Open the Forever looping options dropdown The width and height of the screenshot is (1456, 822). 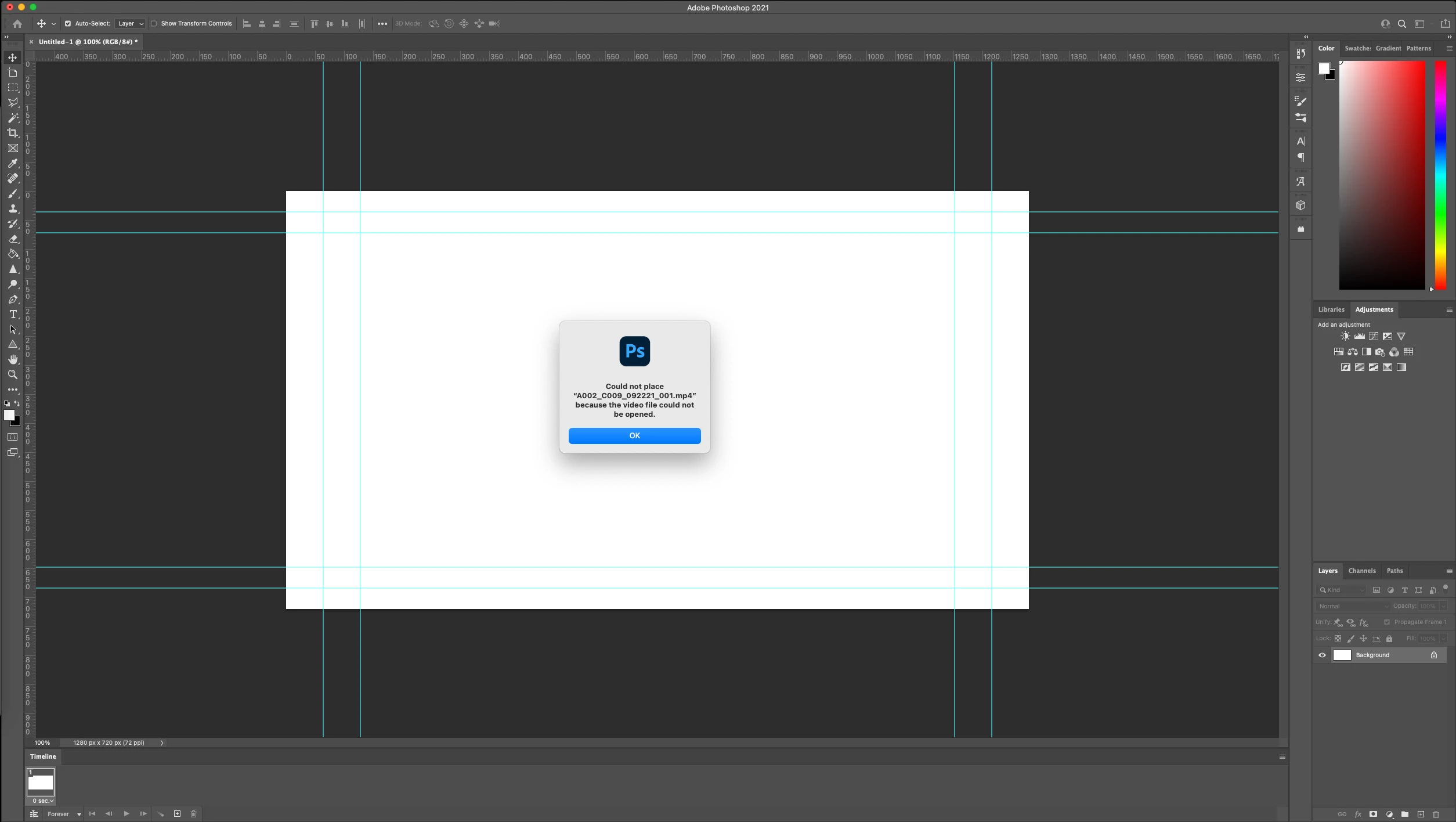tap(64, 814)
